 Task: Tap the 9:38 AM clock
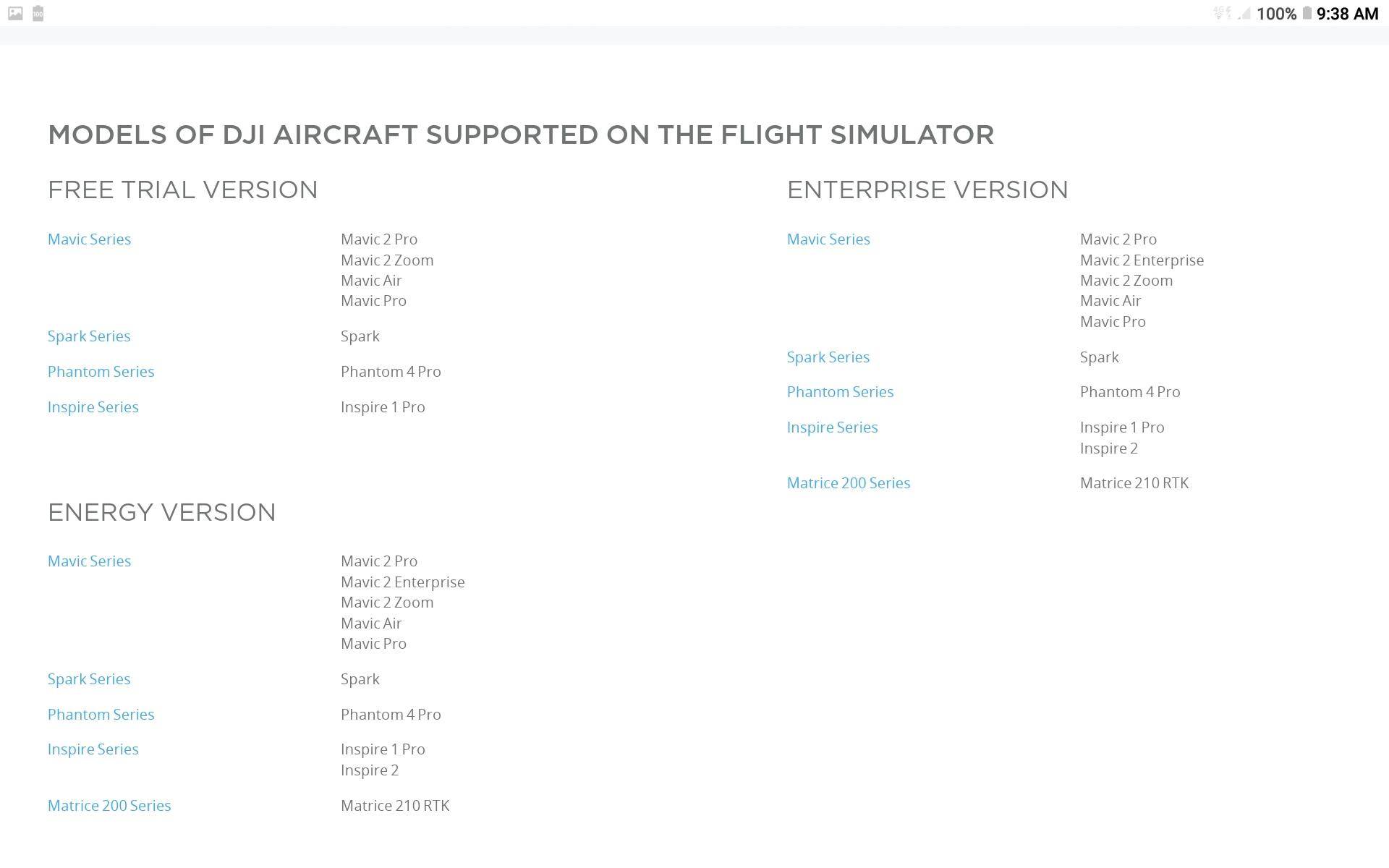coord(1347,14)
